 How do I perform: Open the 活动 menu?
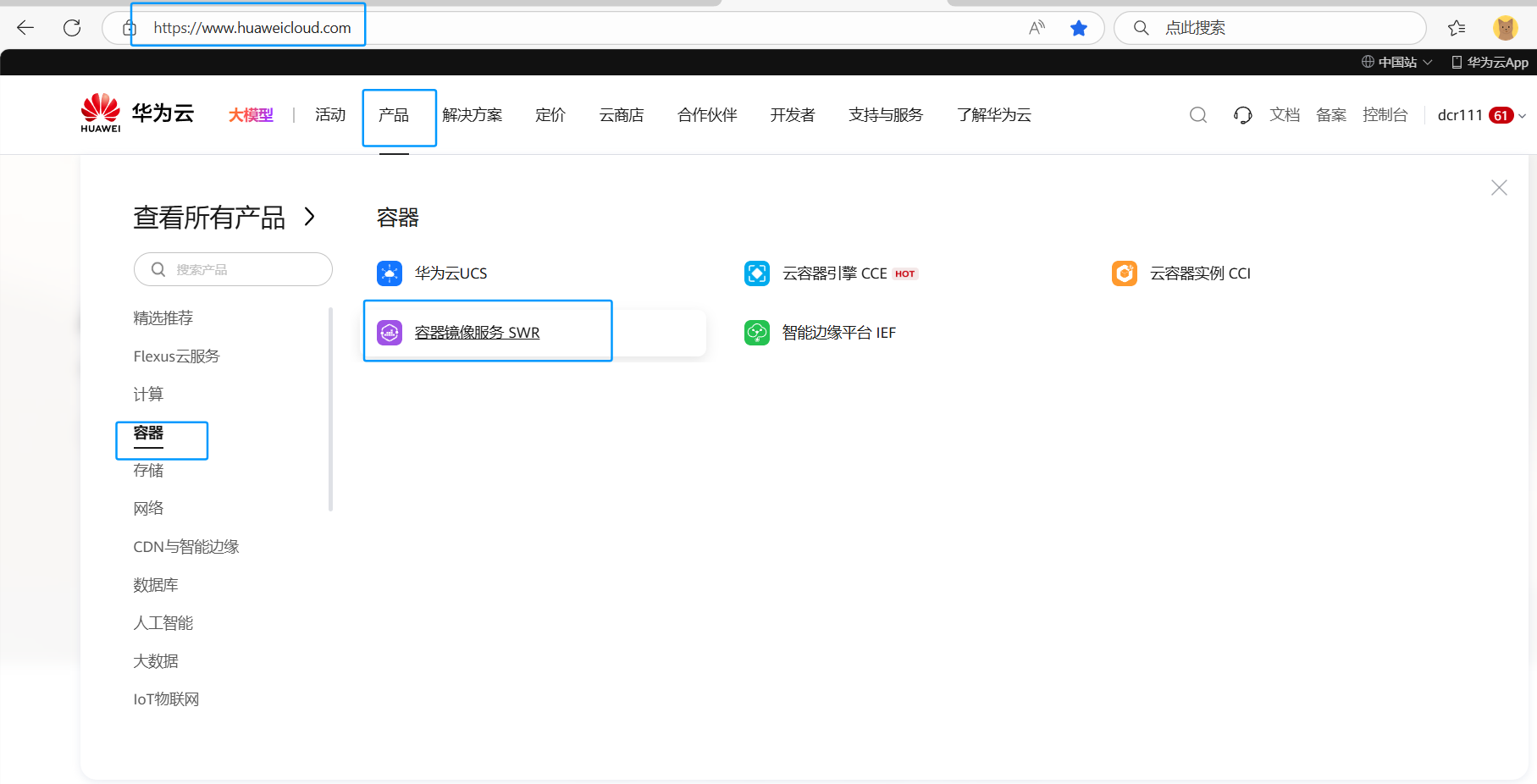(330, 115)
